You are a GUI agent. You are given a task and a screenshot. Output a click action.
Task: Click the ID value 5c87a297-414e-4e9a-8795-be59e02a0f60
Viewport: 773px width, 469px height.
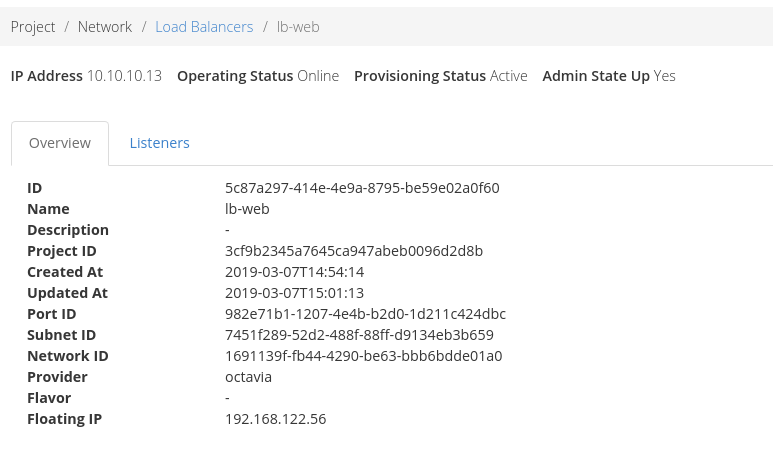pos(362,188)
